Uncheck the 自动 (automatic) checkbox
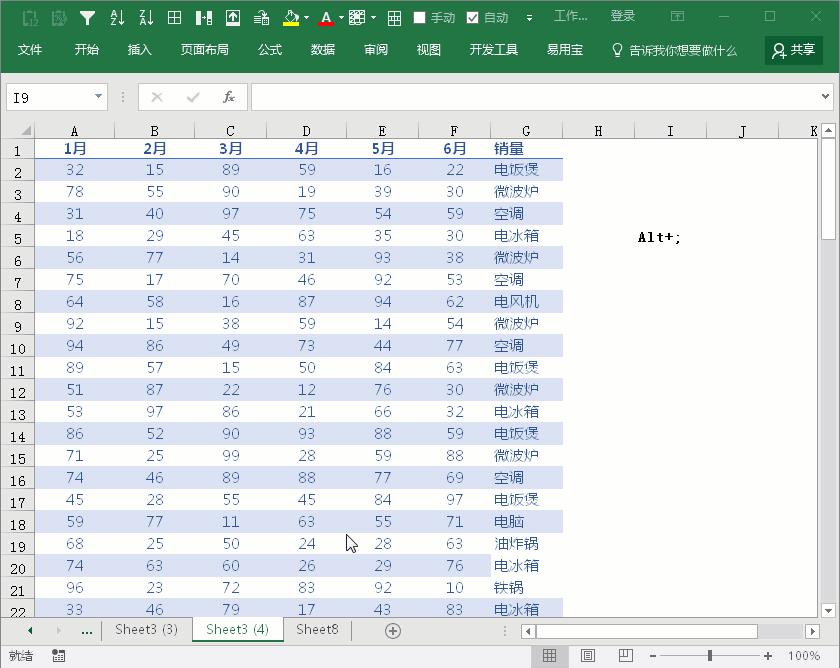The width and height of the screenshot is (840, 668). pos(473,17)
